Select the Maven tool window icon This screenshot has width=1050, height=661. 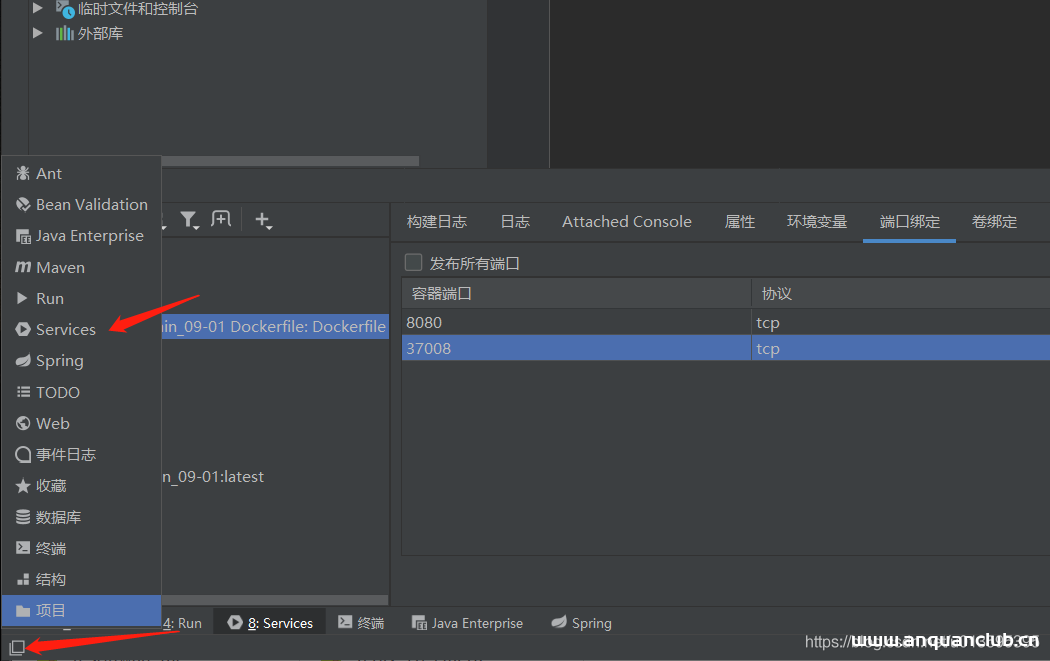point(60,267)
